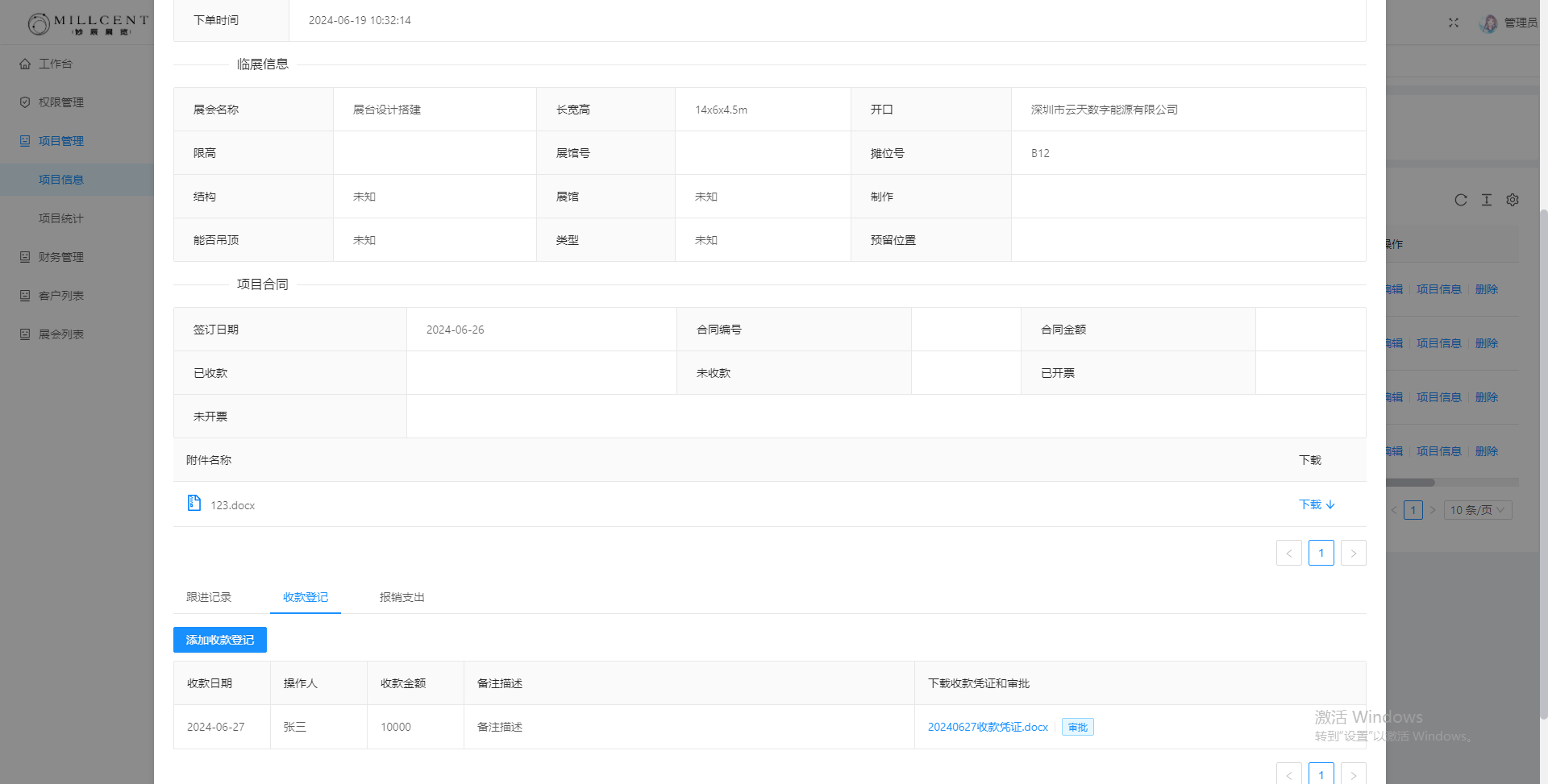
Task: Go to next page of attachments list
Action: 1353,553
